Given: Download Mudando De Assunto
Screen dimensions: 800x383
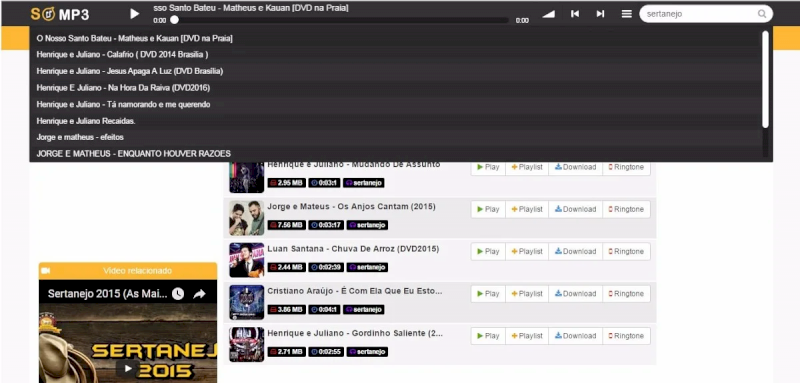Looking at the screenshot, I should [x=576, y=167].
